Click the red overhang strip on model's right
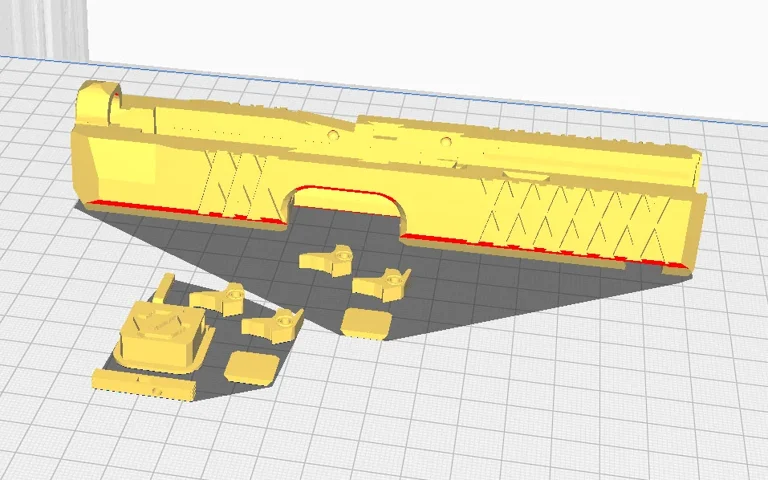 click(540, 249)
